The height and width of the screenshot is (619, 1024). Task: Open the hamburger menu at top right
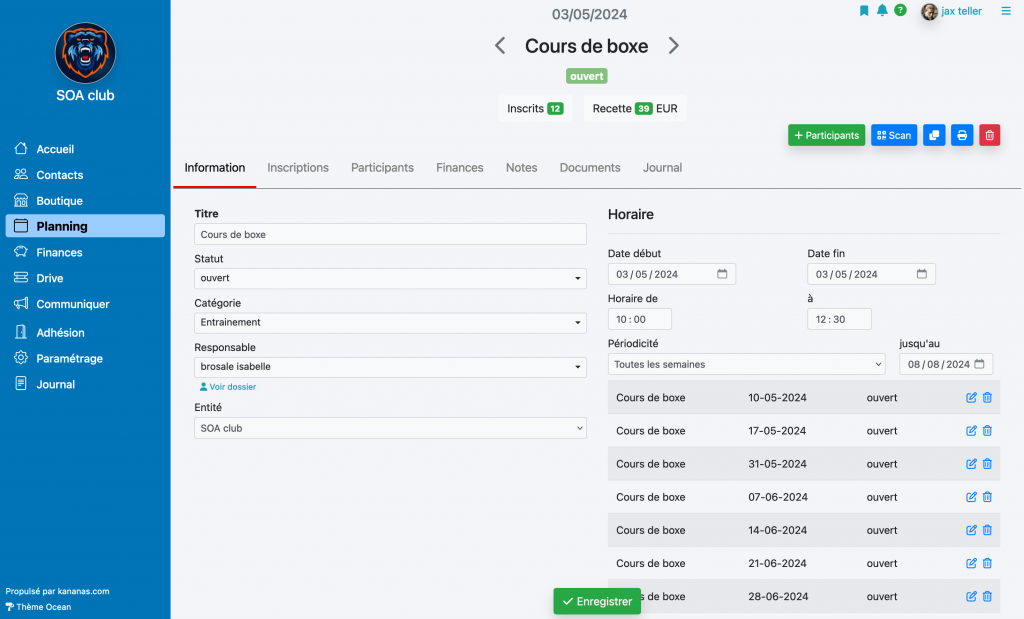(x=1006, y=11)
